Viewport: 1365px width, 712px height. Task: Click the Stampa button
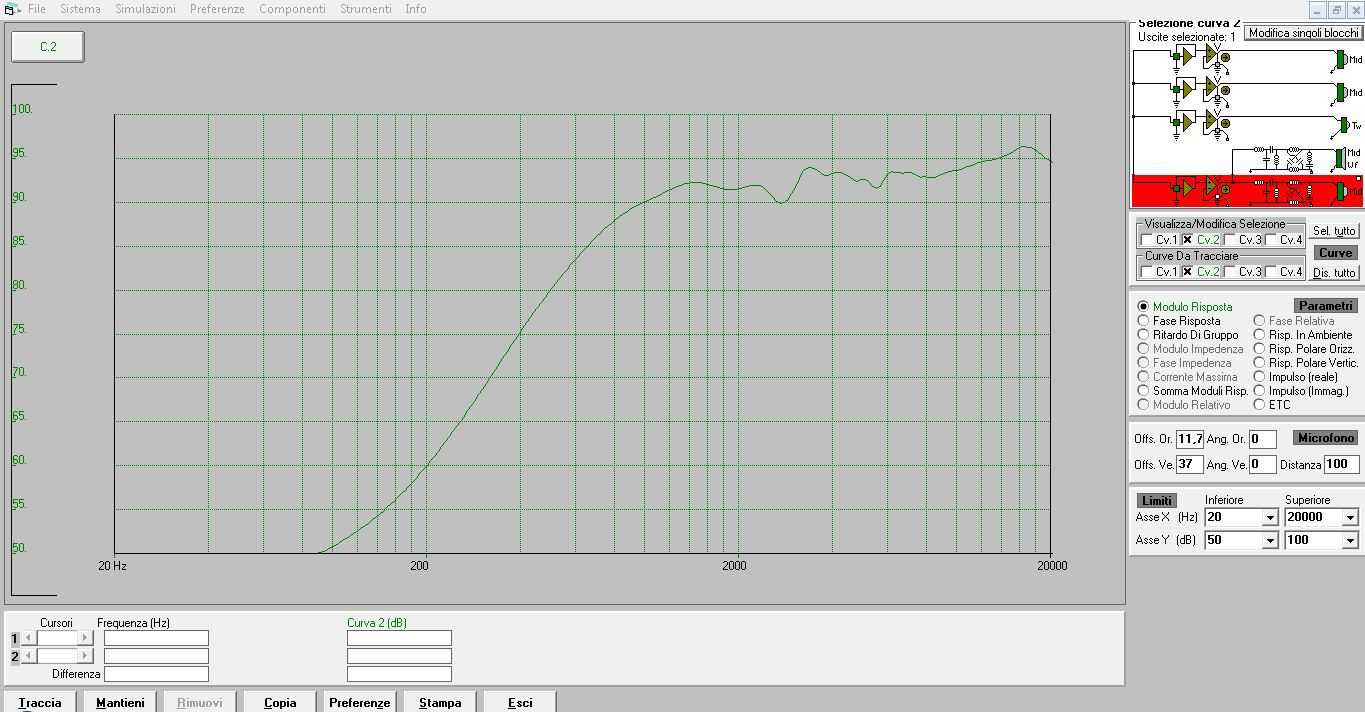pyautogui.click(x=440, y=702)
